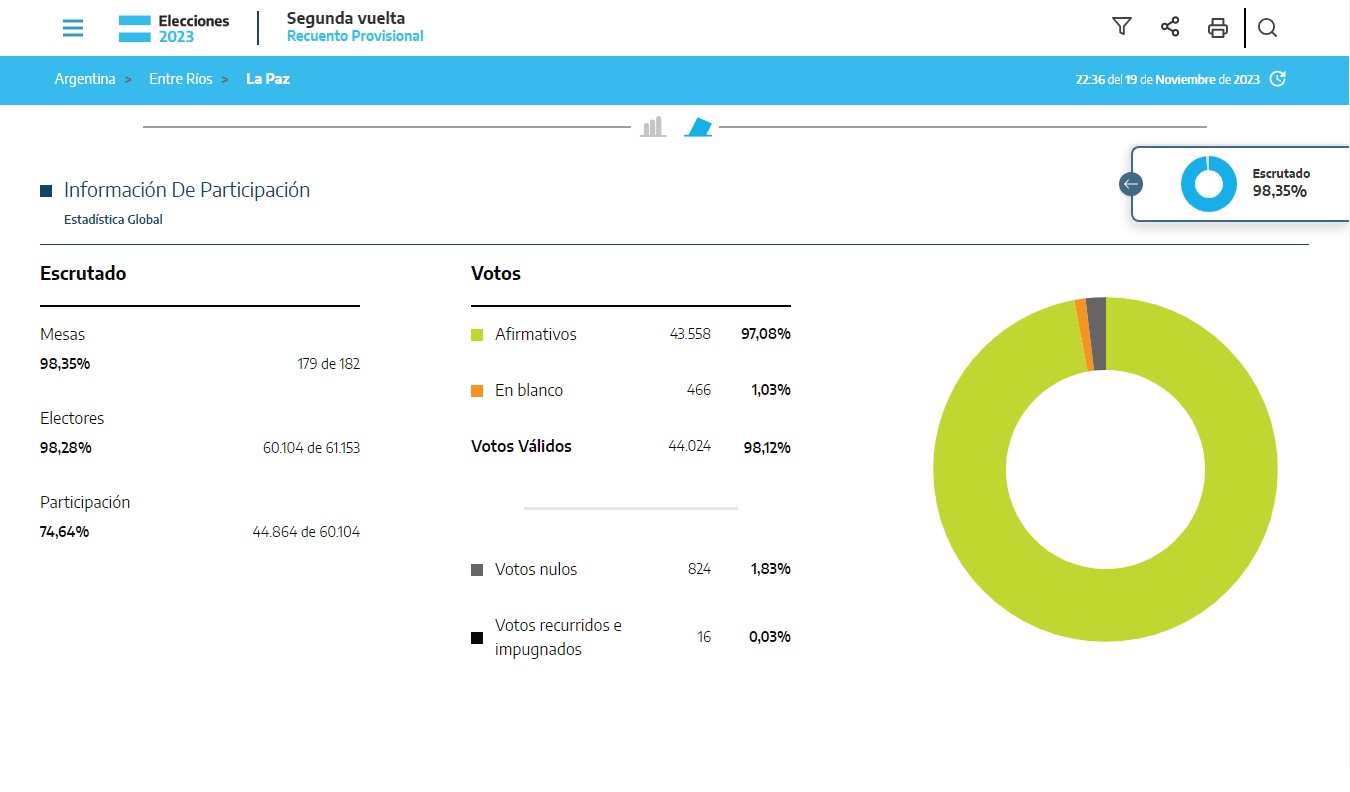This screenshot has height=792, width=1350.
Task: Select the ballot box participation view
Action: pyautogui.click(x=698, y=127)
